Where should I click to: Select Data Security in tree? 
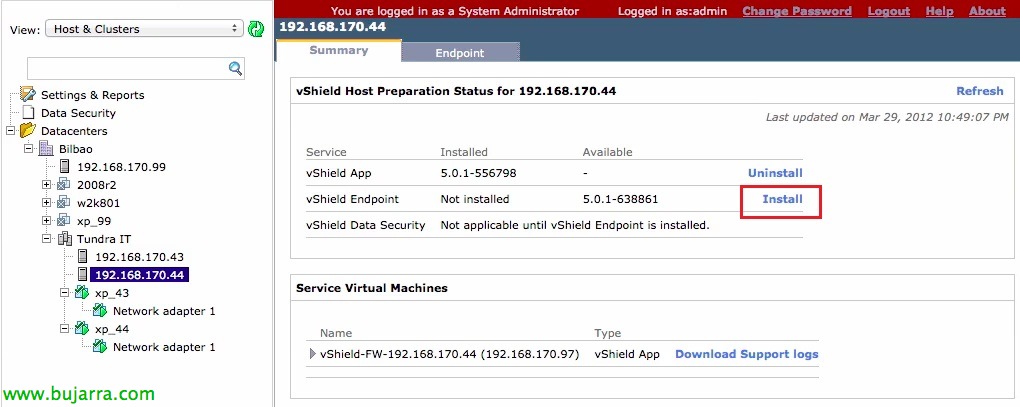(78, 113)
